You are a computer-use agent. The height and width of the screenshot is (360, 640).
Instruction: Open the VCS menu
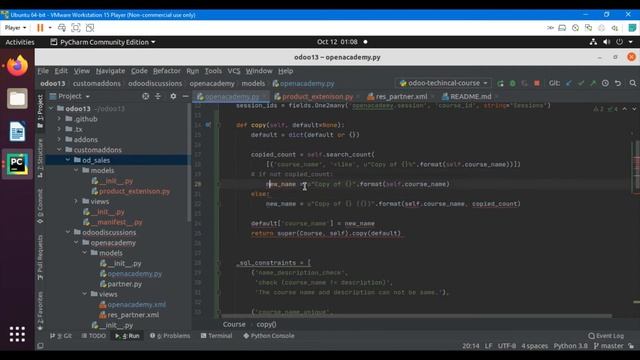pyautogui.click(x=234, y=71)
